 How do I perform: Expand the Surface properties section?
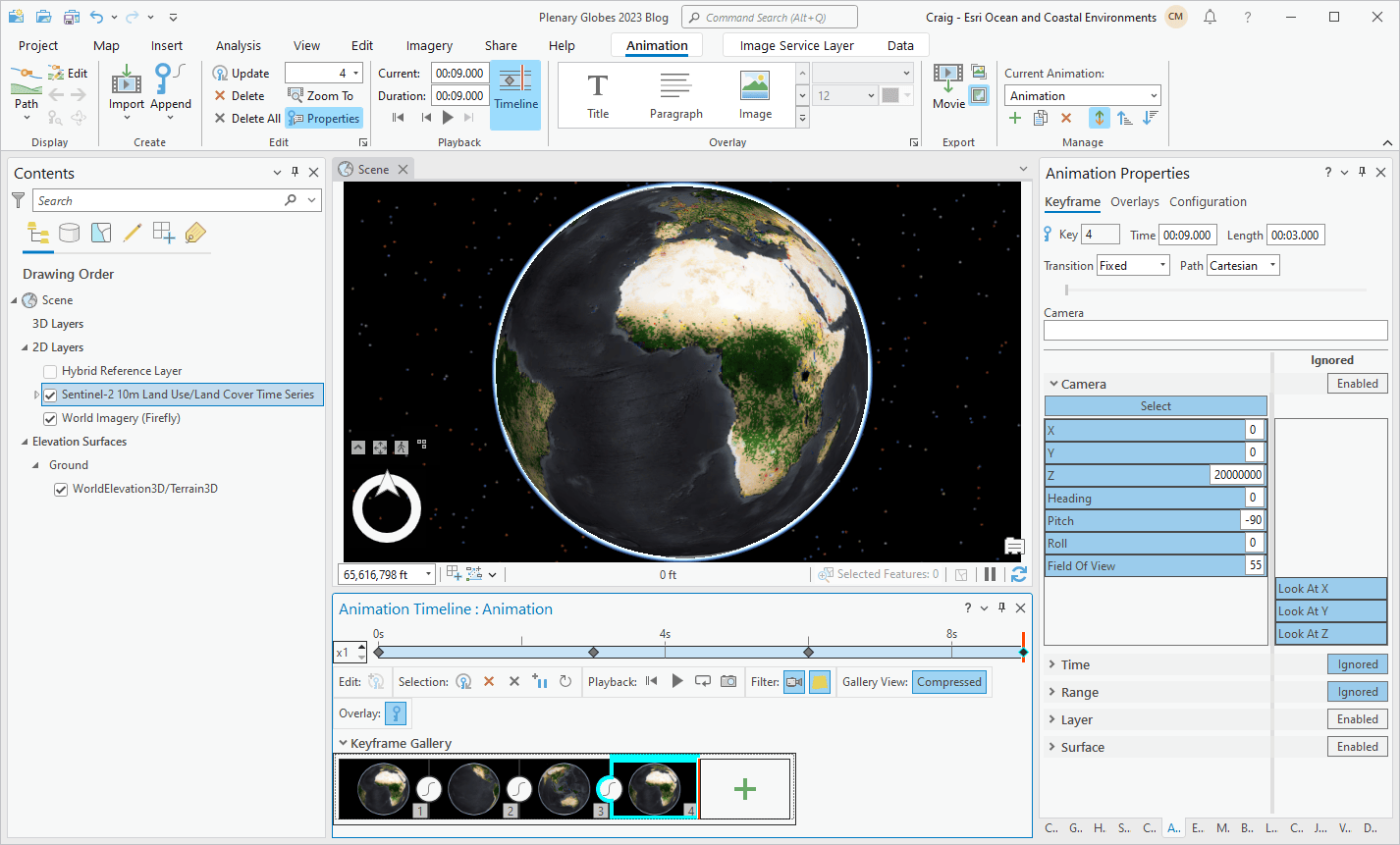pos(1053,747)
